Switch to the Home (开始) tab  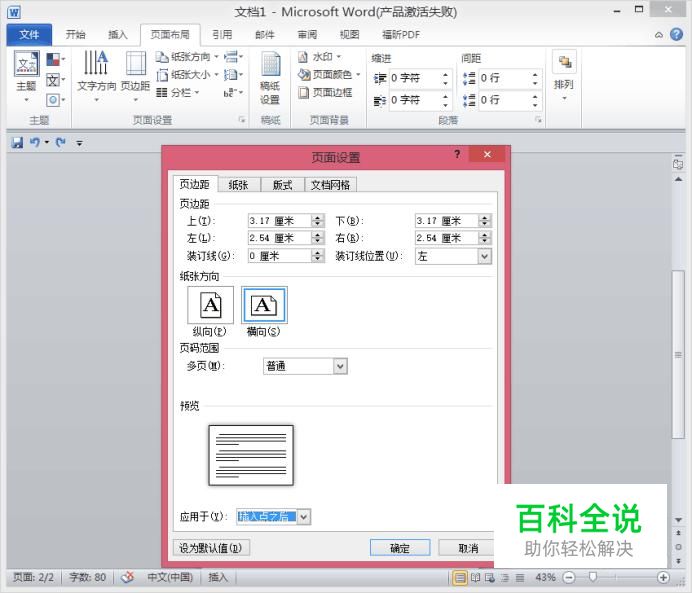point(75,34)
